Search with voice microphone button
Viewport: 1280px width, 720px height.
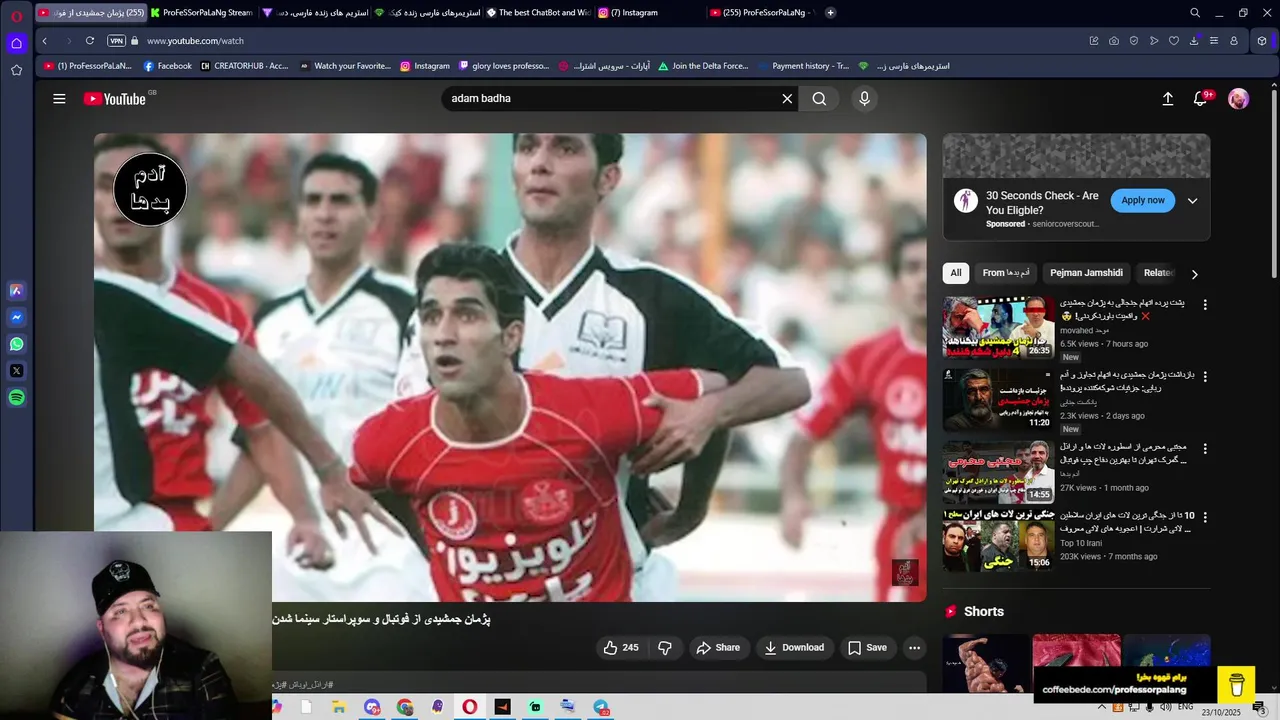pos(864,99)
